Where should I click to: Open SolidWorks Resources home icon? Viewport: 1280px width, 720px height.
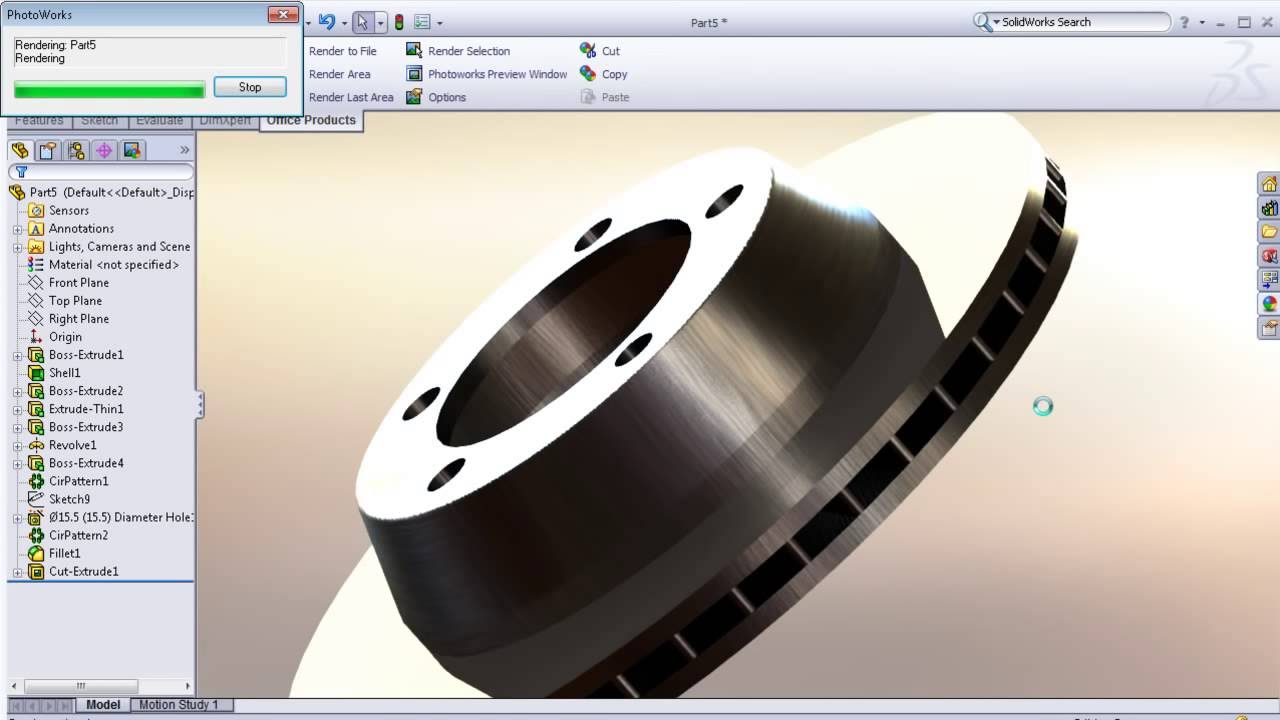pos(1269,184)
